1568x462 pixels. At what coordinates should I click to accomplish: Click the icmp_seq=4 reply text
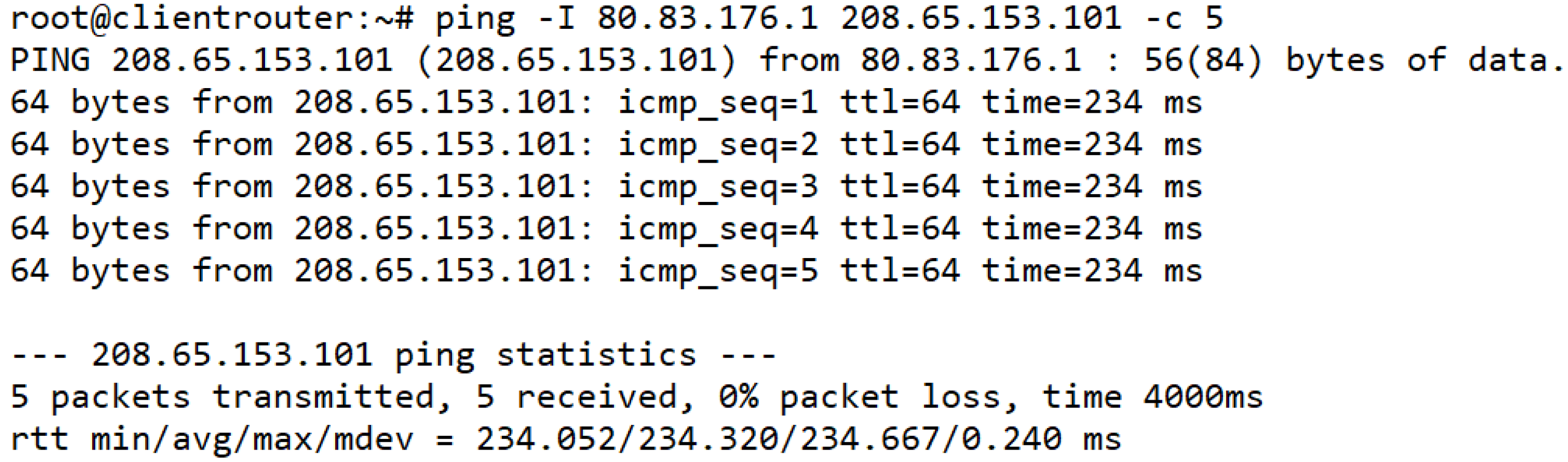pos(718,229)
